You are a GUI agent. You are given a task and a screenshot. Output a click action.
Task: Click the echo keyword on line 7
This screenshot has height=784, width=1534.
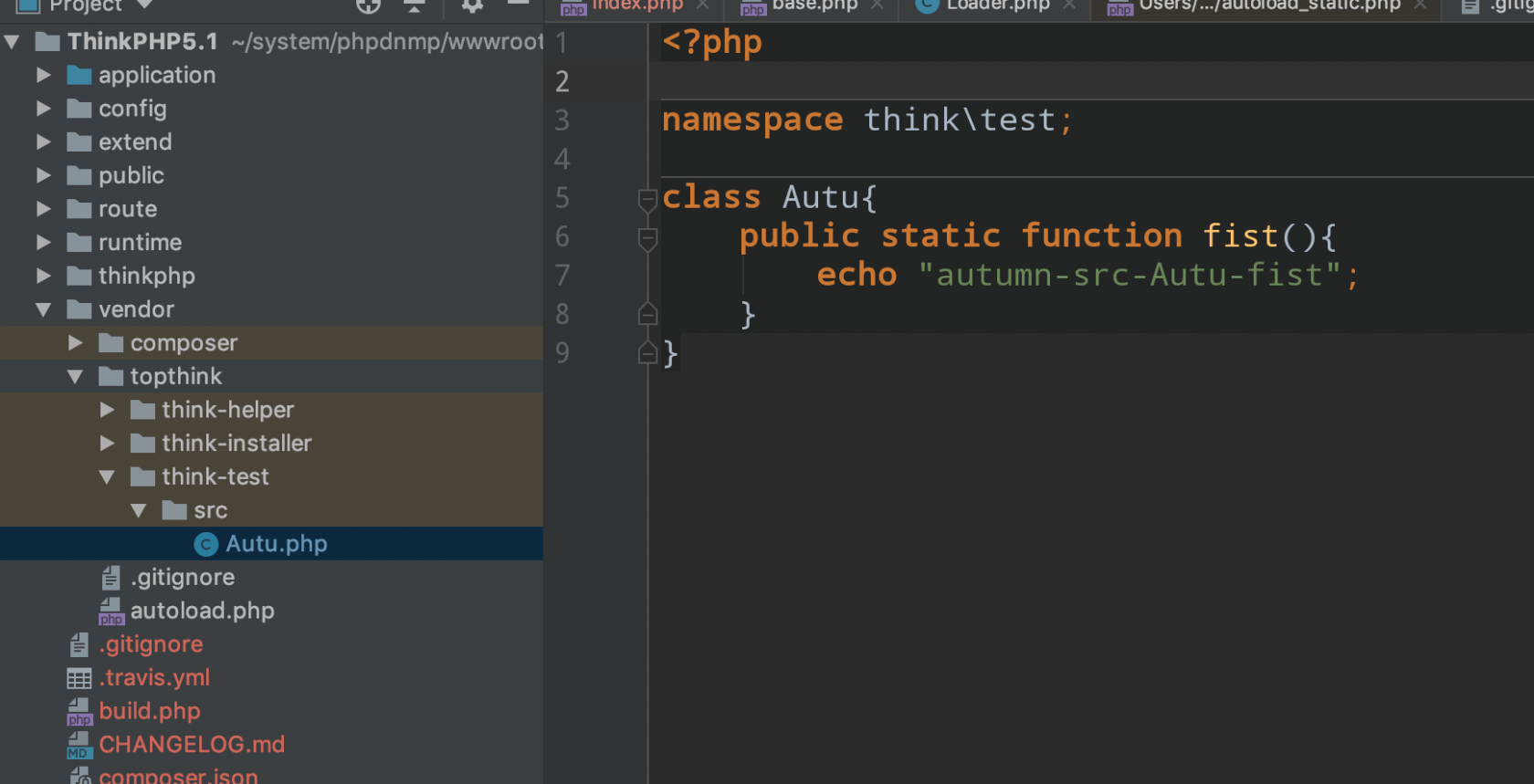point(856,275)
